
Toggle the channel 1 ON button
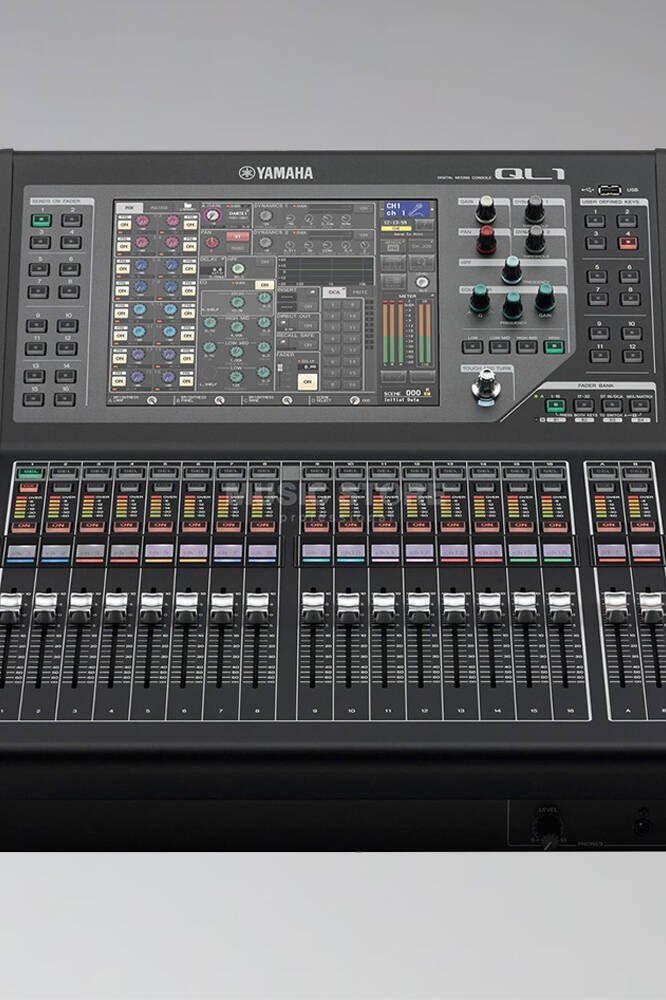(x=24, y=526)
